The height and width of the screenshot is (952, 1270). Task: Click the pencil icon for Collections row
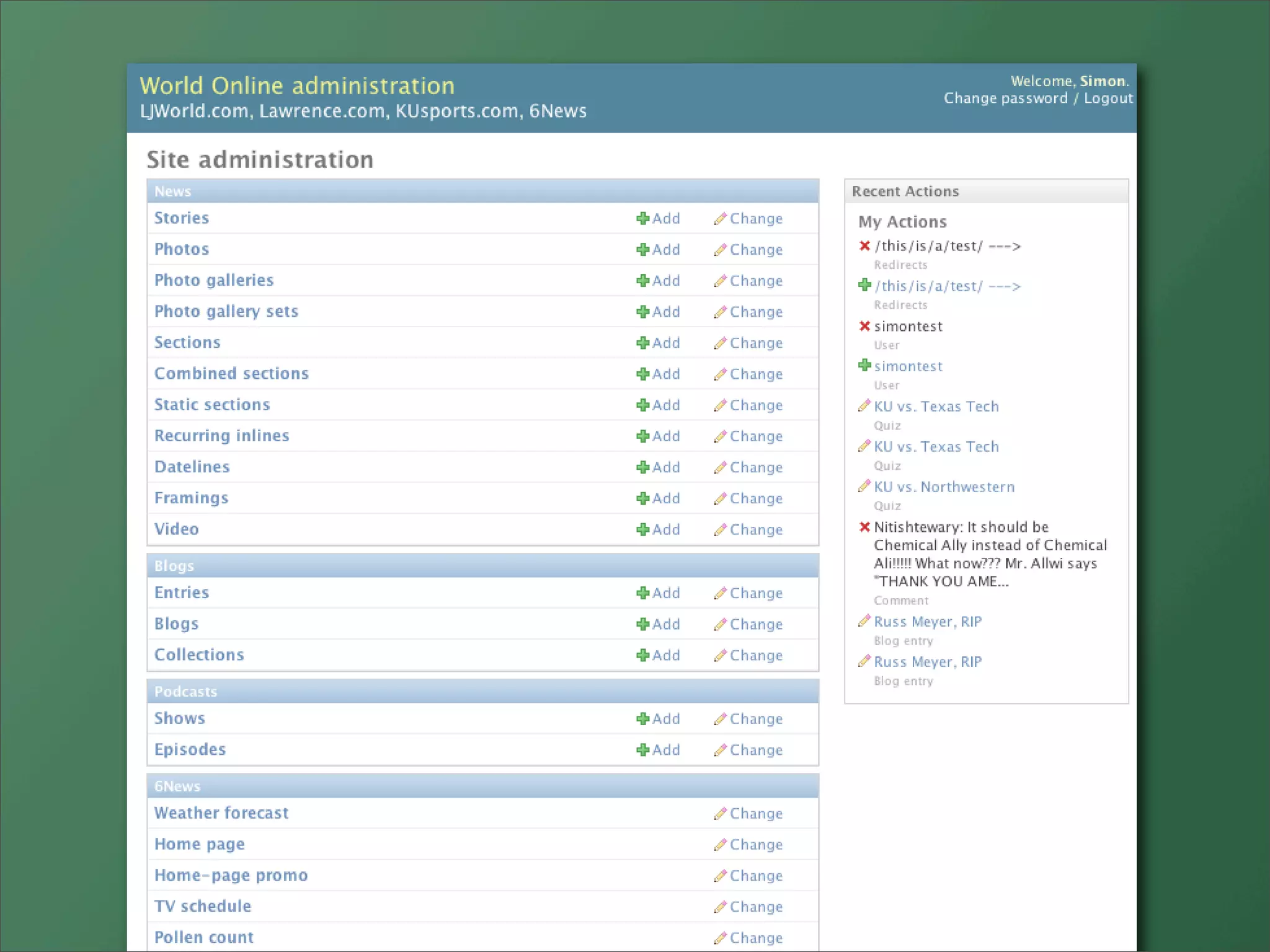(x=720, y=655)
